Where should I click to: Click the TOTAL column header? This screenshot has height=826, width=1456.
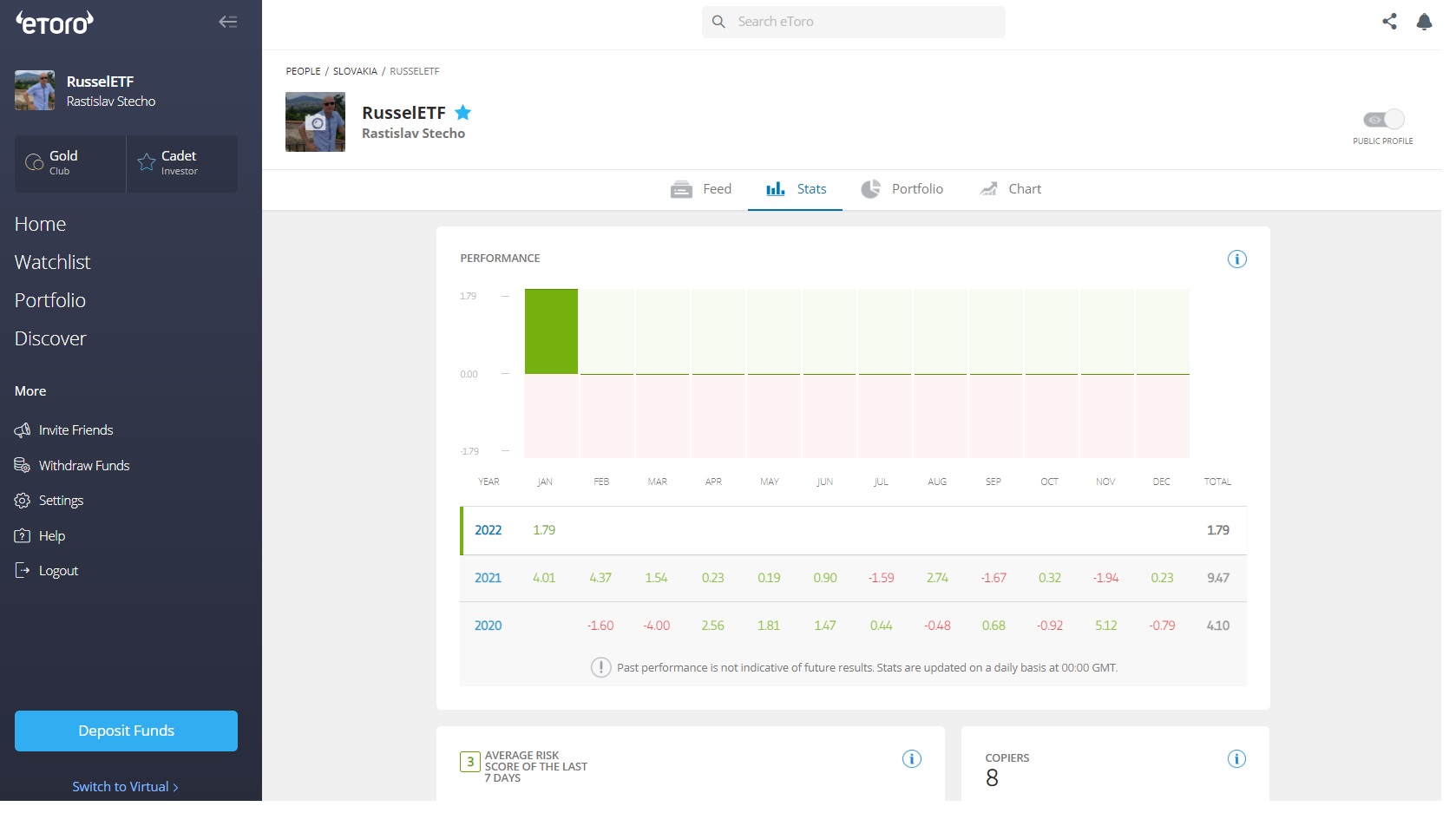1217,482
